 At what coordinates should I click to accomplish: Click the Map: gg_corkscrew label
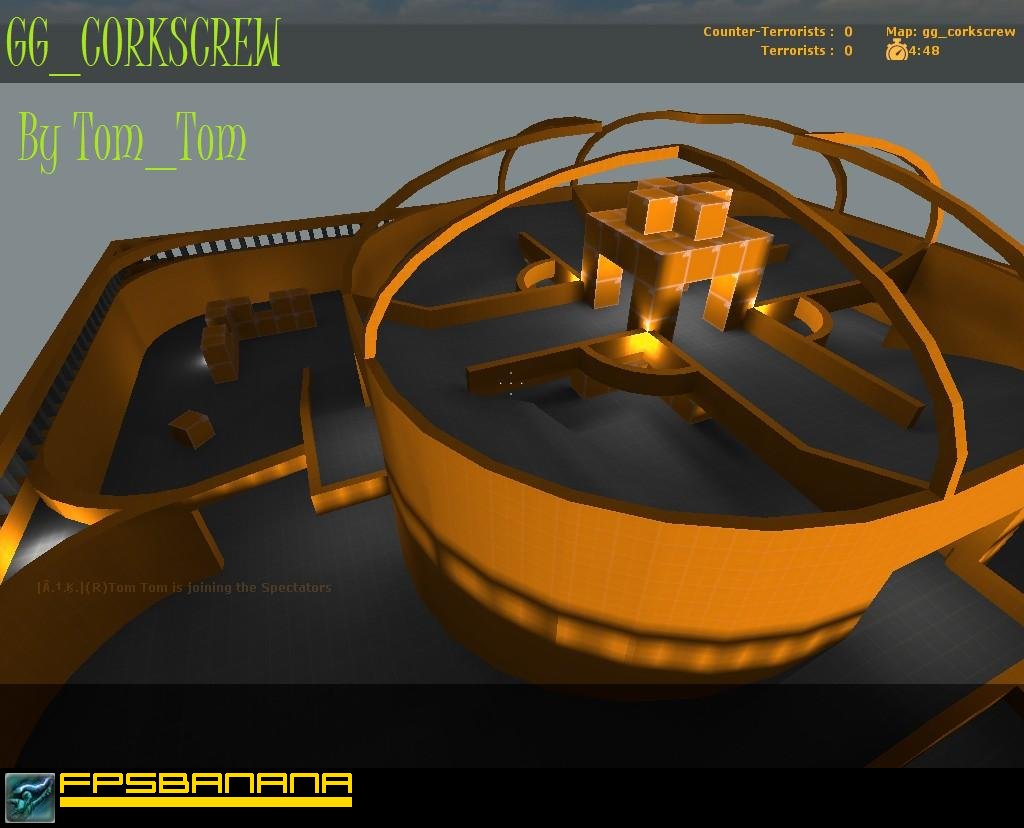click(x=950, y=31)
